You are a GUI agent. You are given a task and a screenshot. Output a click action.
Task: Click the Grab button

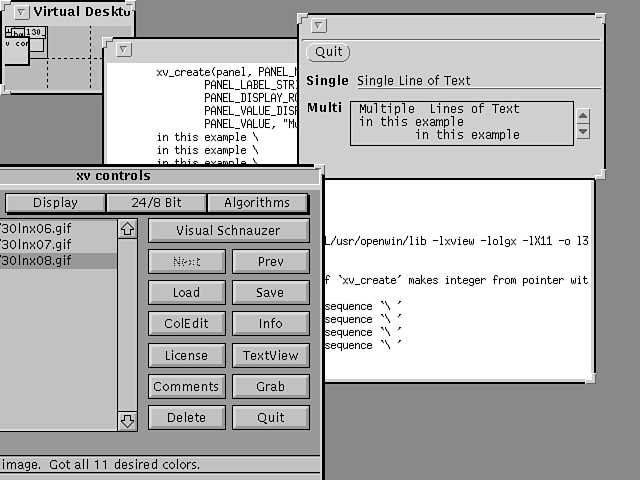[270, 386]
